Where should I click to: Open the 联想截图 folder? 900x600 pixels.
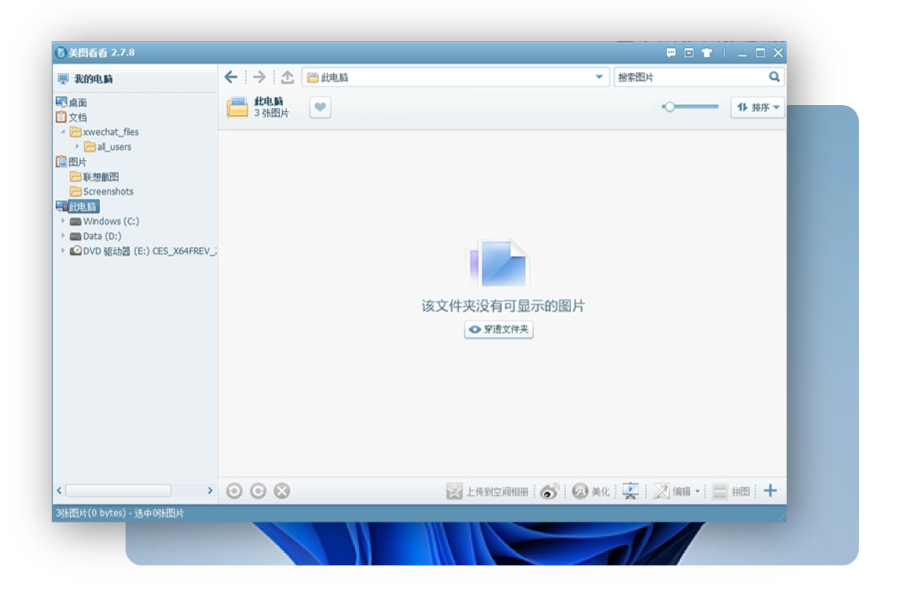point(101,177)
